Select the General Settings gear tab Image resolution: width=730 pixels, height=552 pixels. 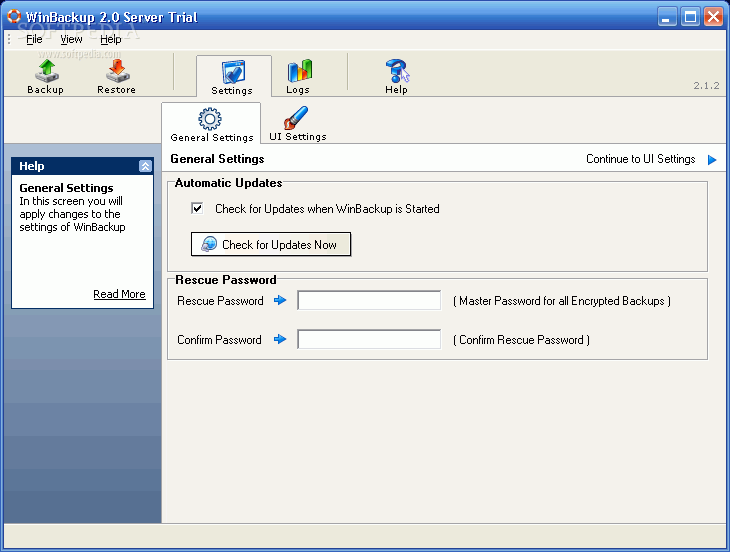[x=211, y=125]
